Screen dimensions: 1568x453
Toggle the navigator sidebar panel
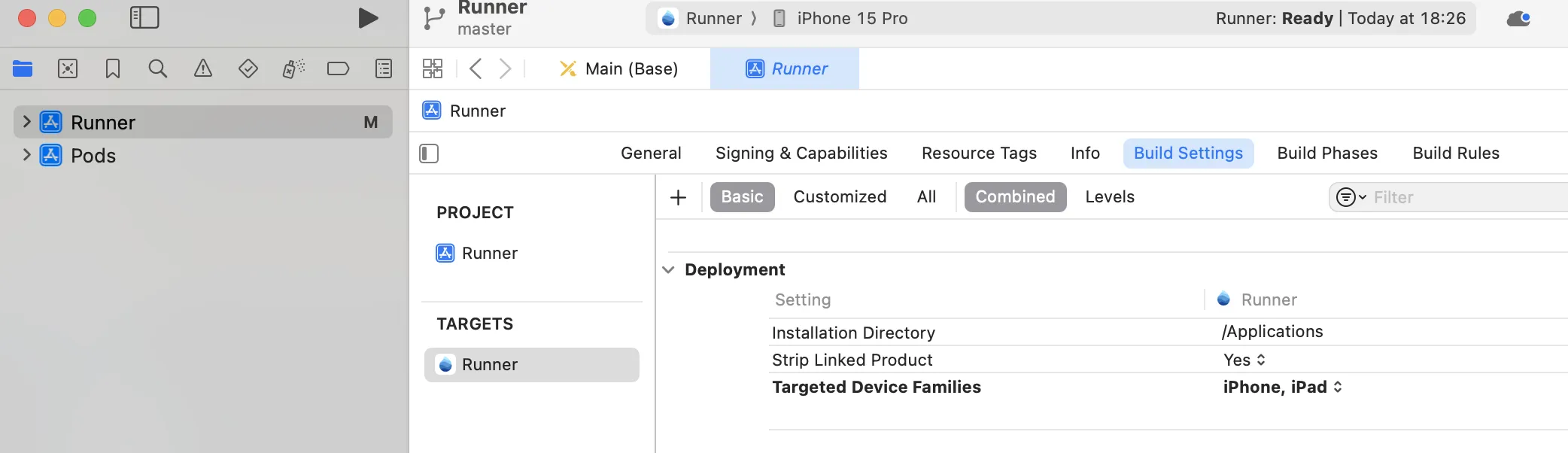144,18
